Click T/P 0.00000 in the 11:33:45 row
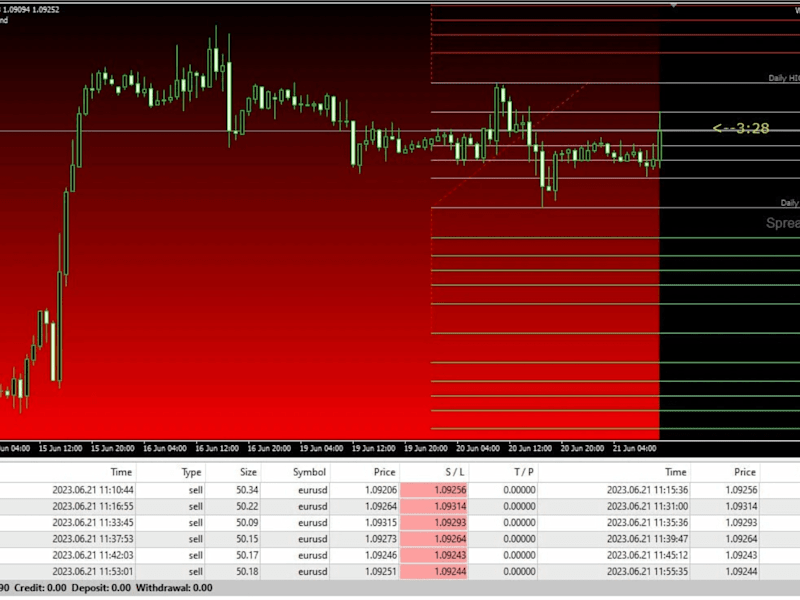 click(519, 523)
